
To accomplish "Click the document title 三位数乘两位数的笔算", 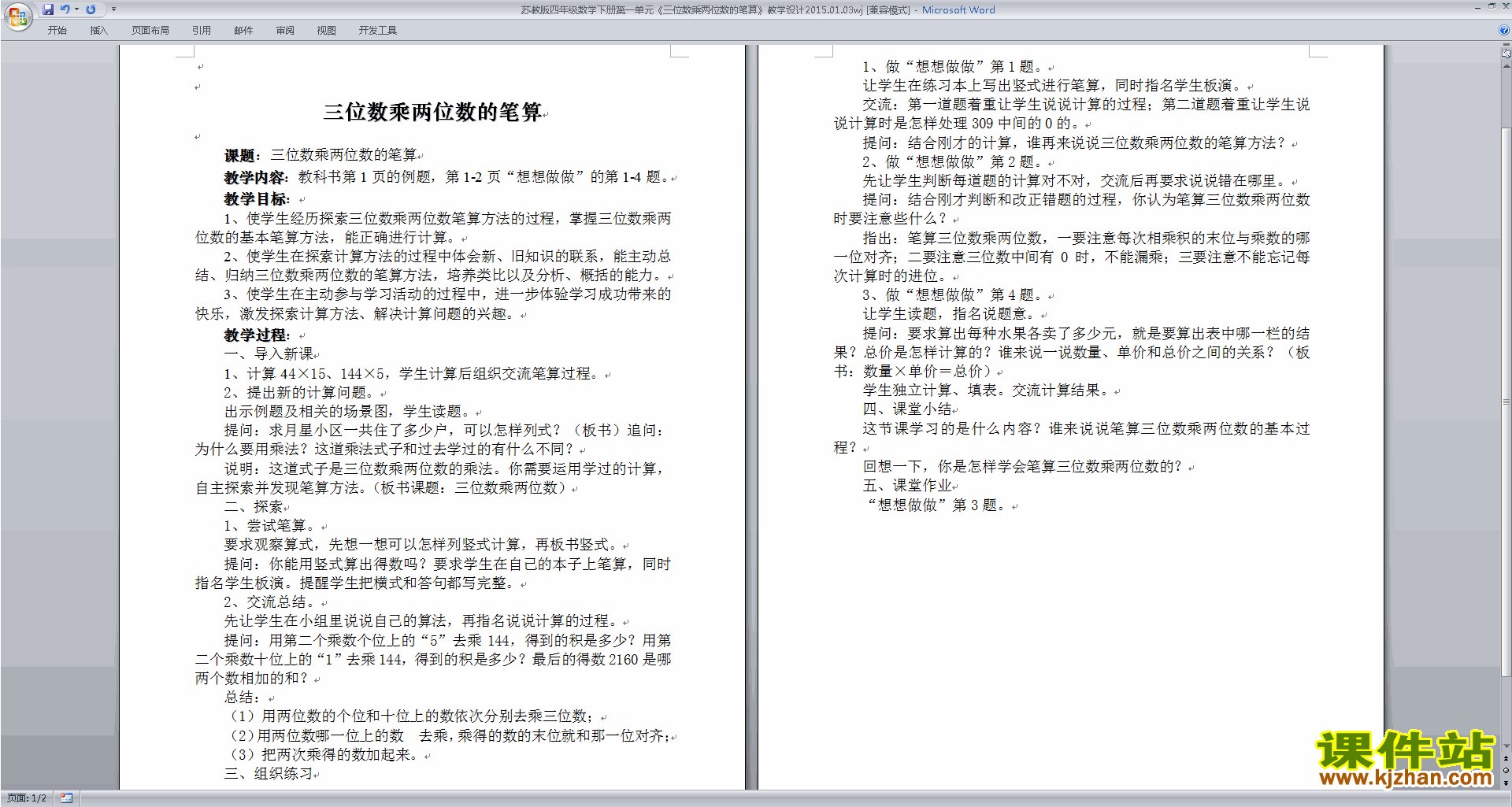I will click(432, 112).
